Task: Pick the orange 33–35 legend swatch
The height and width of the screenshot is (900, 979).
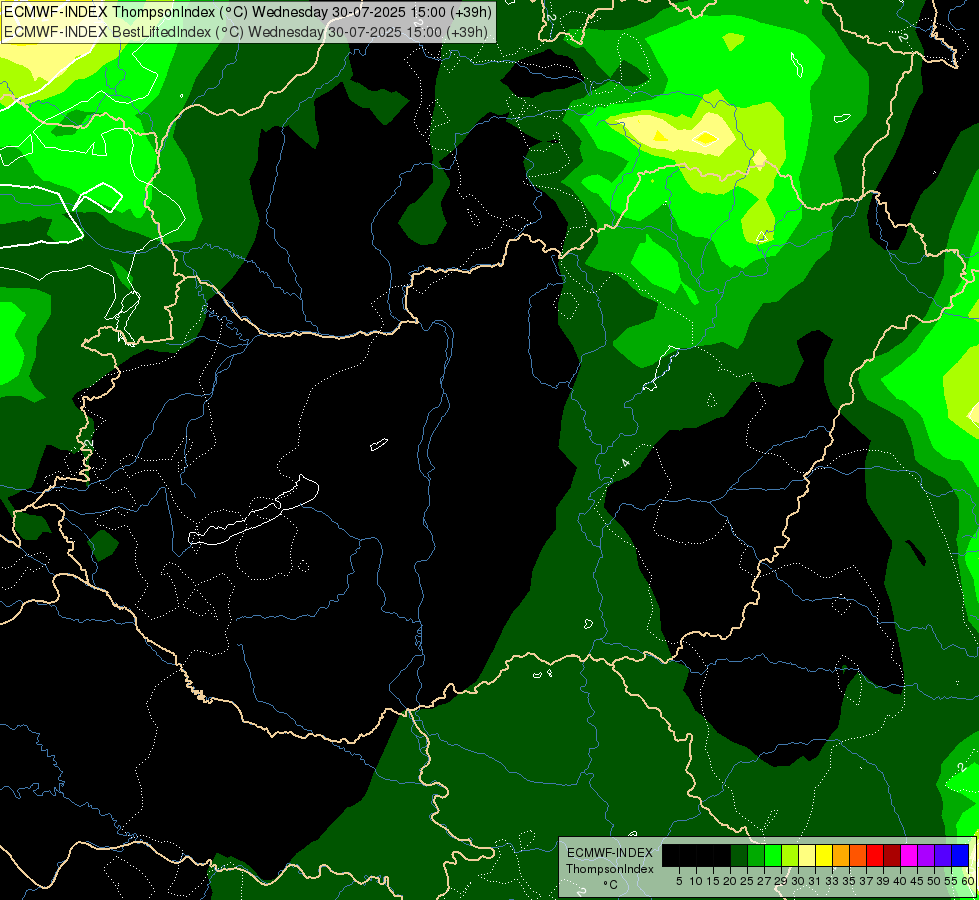Action: (841, 855)
